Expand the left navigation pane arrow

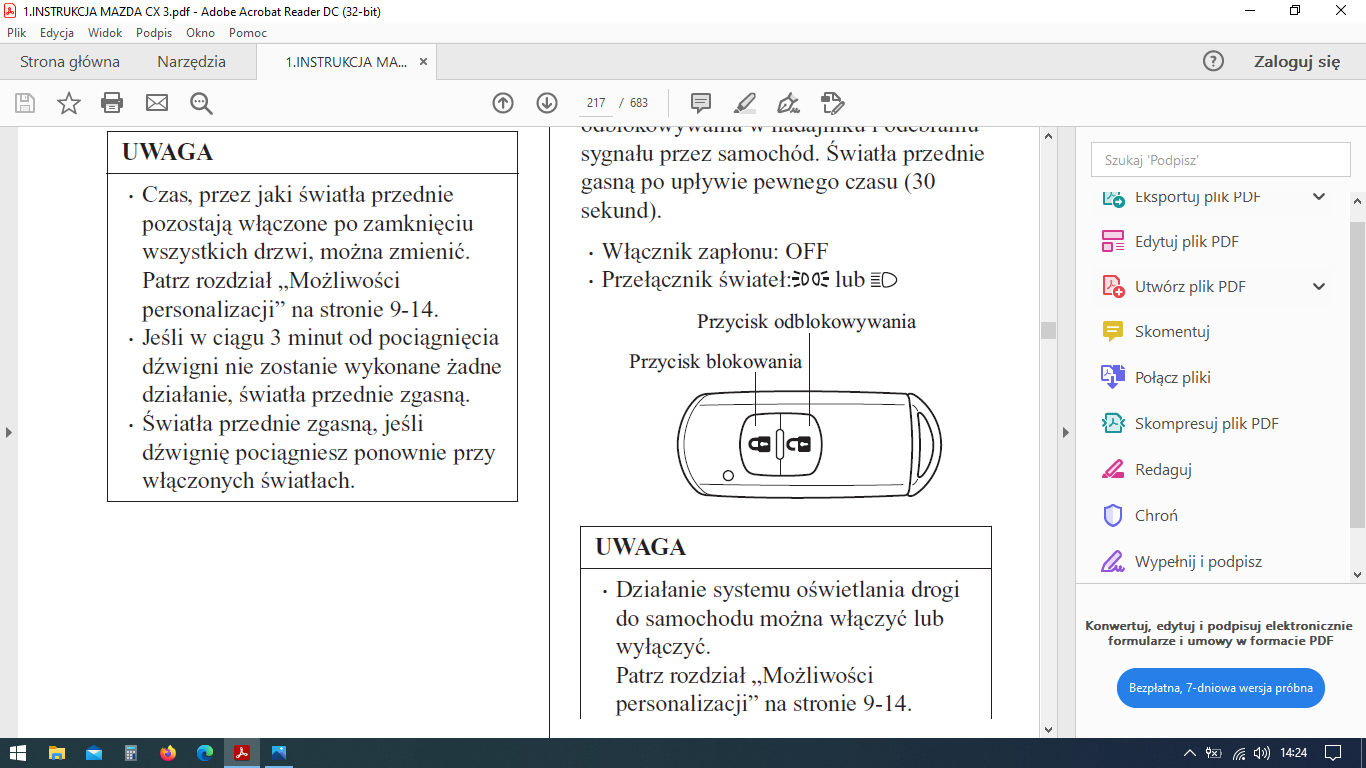click(x=9, y=432)
